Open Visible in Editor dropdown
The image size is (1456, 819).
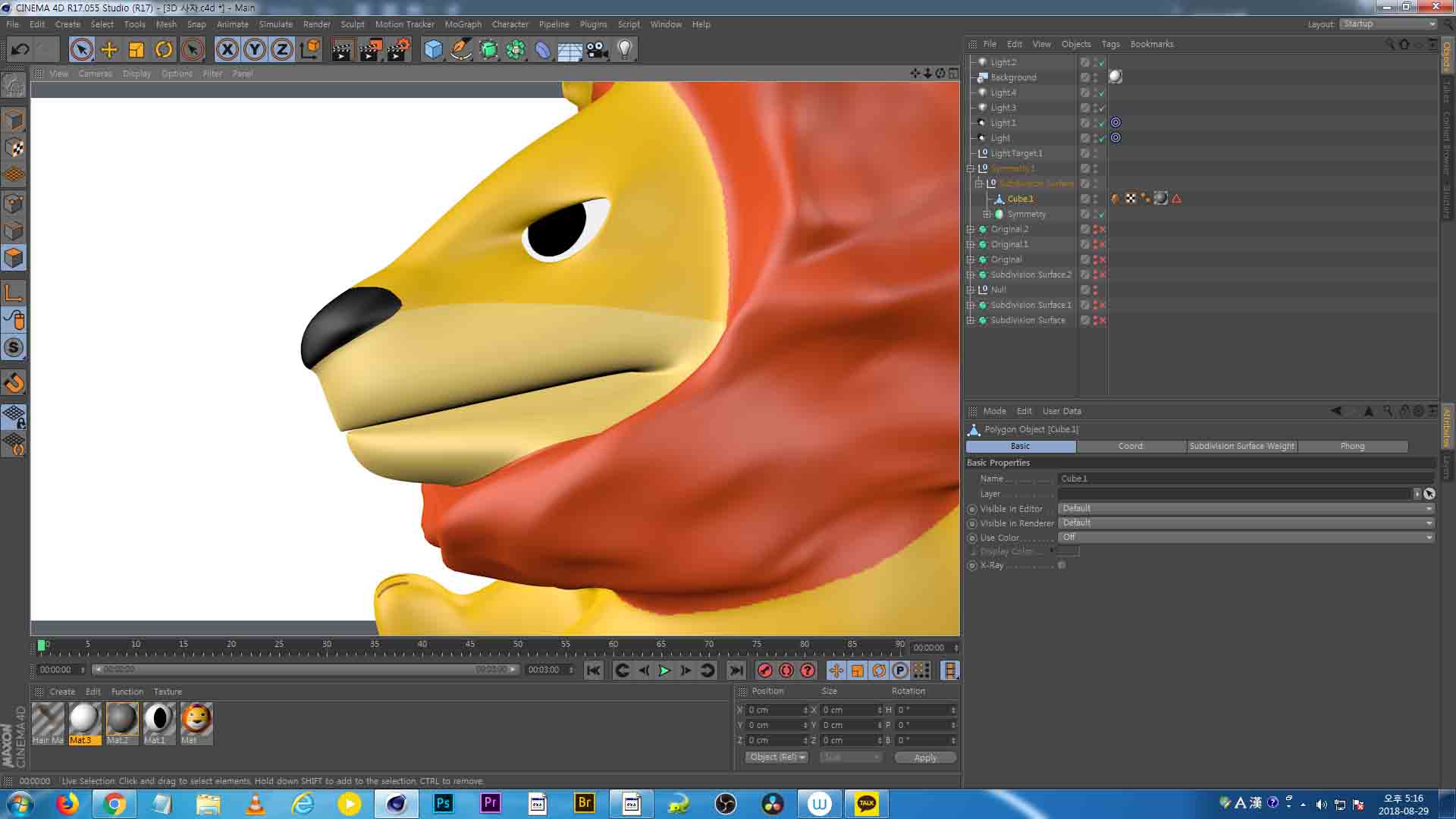1246,509
